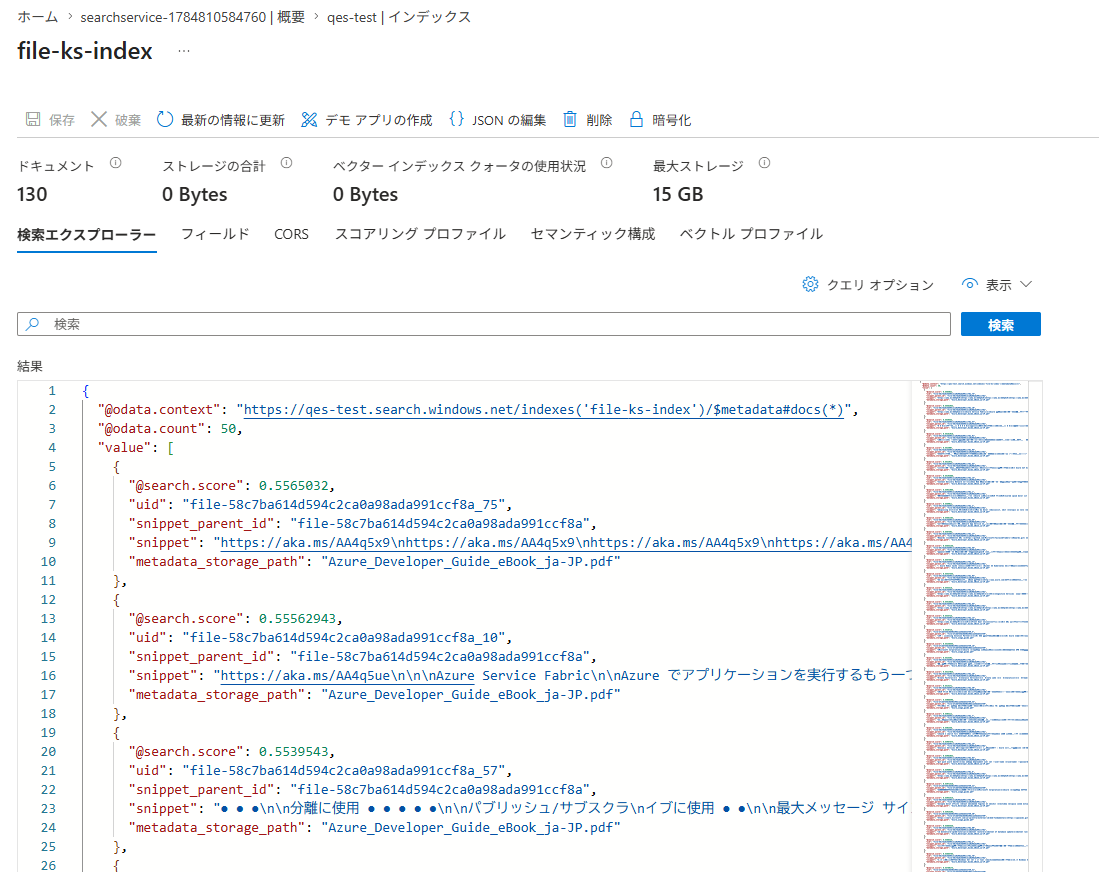
Task: Click the 保存 button label
Action: click(x=62, y=121)
